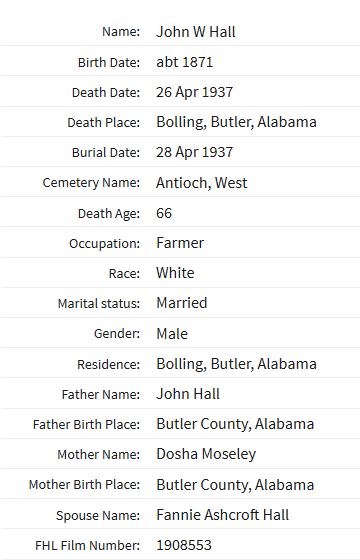The image size is (360, 560).
Task: Click the Spouse Name label
Action: [98, 515]
